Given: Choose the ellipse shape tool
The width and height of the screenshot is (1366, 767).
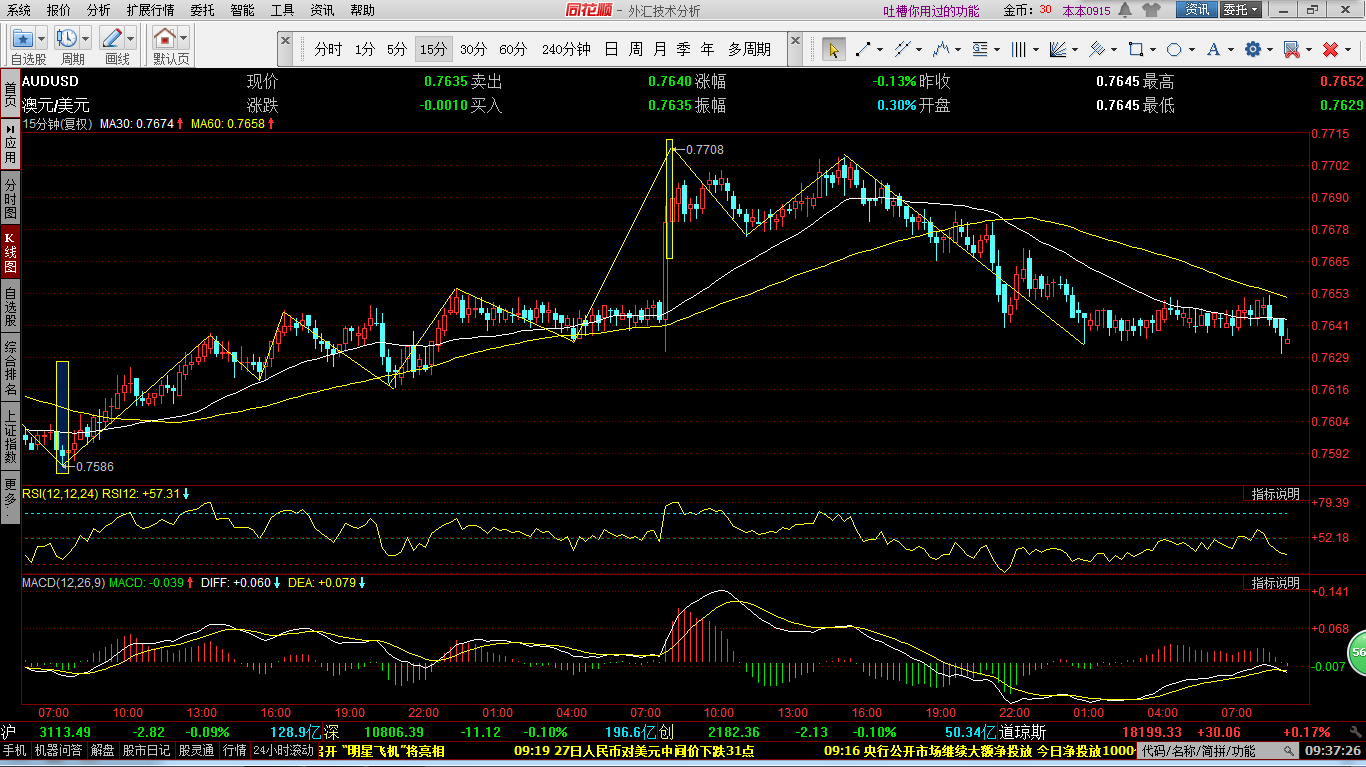Looking at the screenshot, I should tap(1175, 49).
